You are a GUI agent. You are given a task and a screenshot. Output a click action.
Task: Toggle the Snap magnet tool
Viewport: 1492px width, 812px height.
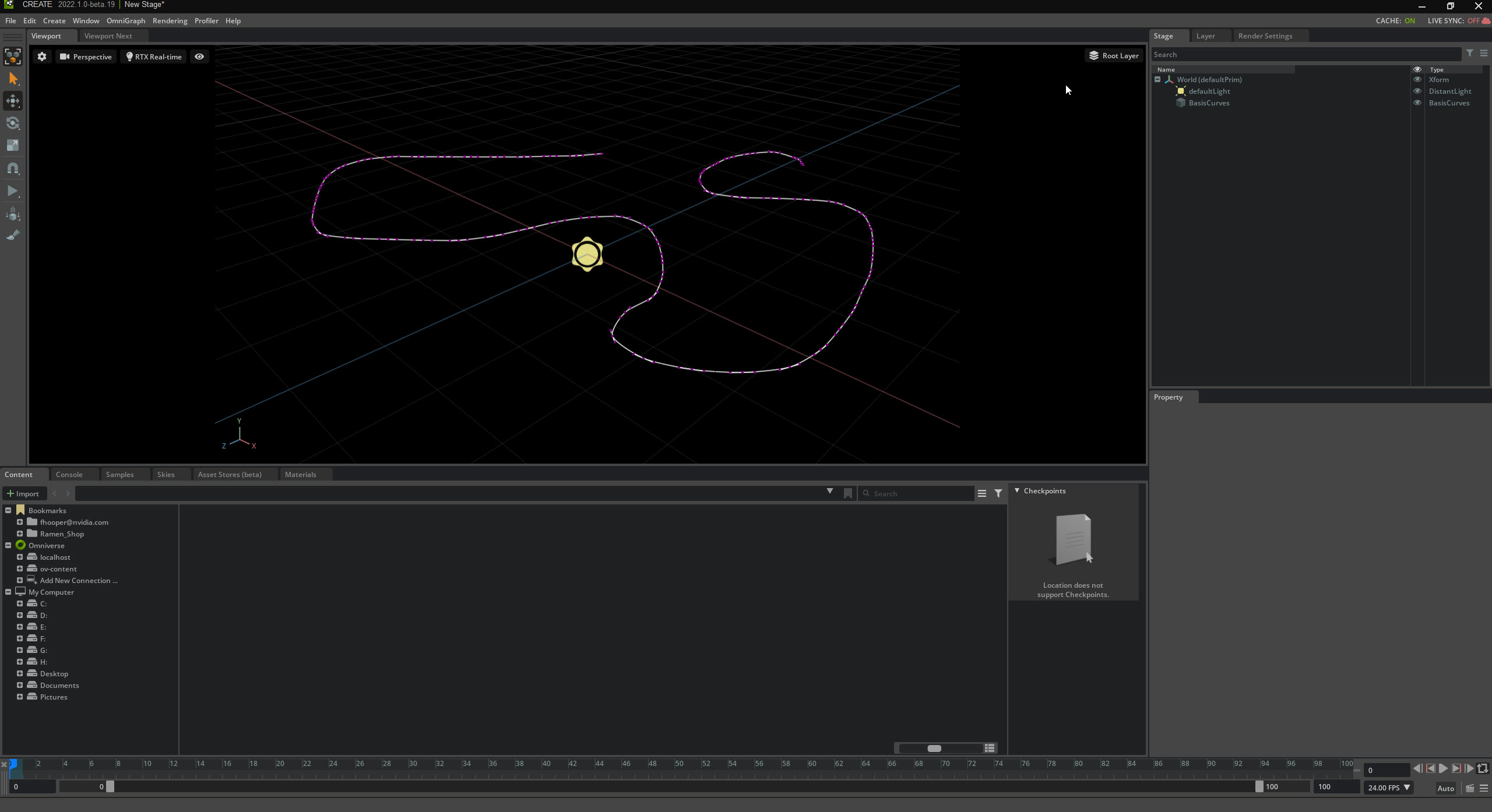click(13, 168)
